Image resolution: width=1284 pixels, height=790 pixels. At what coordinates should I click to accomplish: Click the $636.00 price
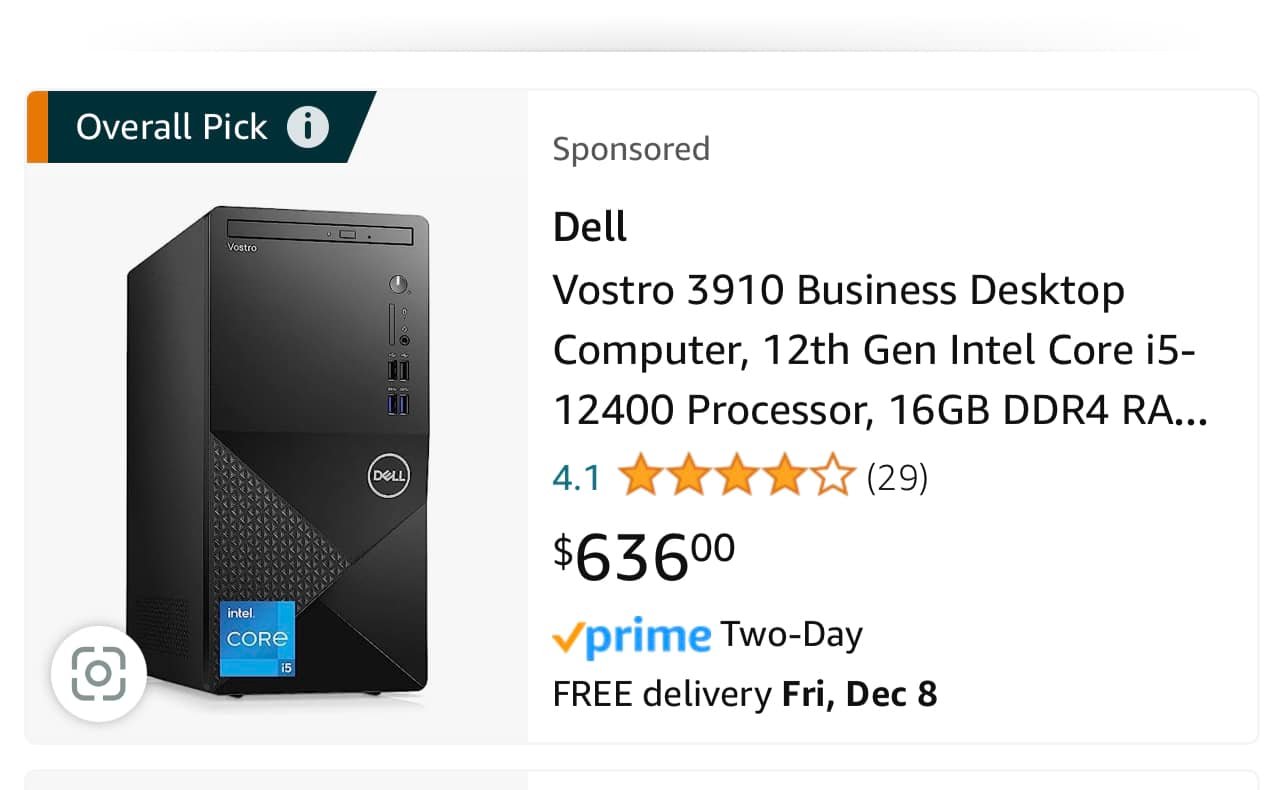point(645,556)
